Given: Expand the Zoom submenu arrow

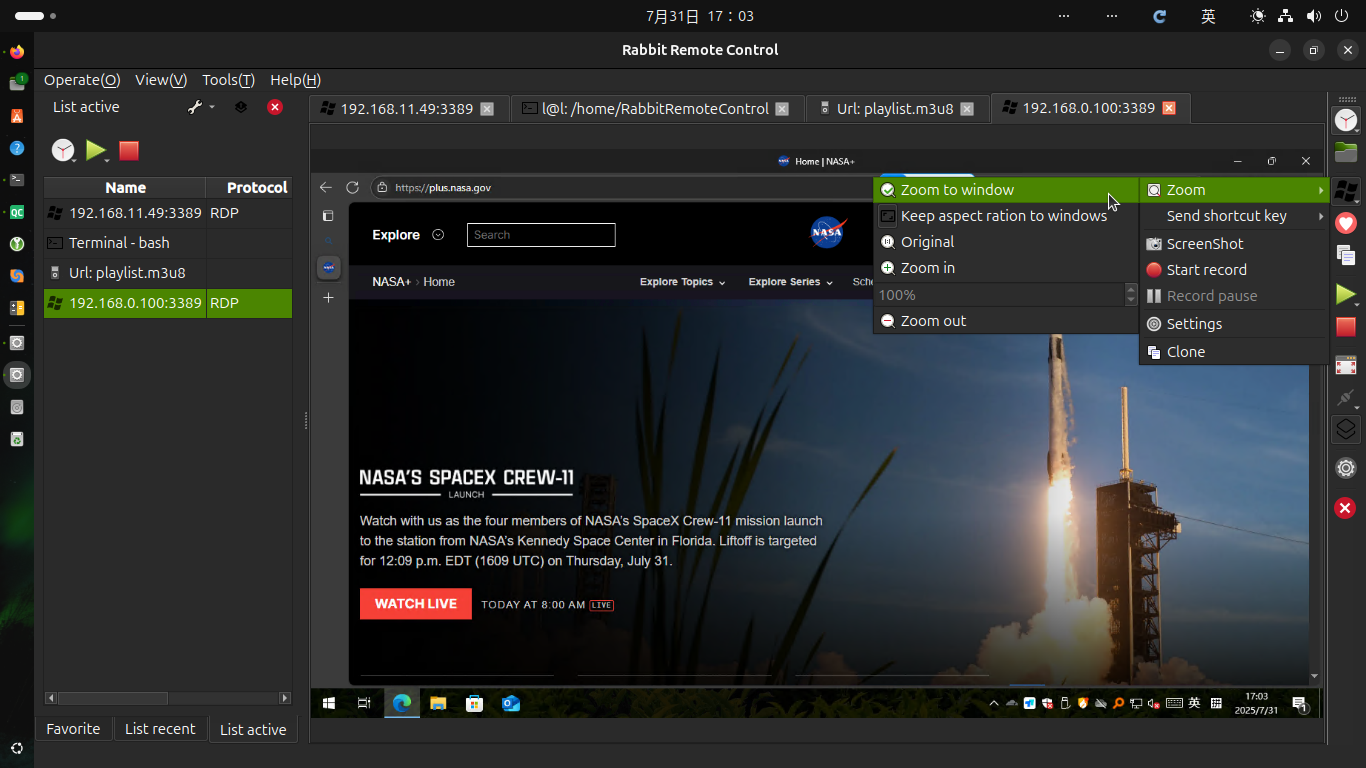Looking at the screenshot, I should 1321,190.
